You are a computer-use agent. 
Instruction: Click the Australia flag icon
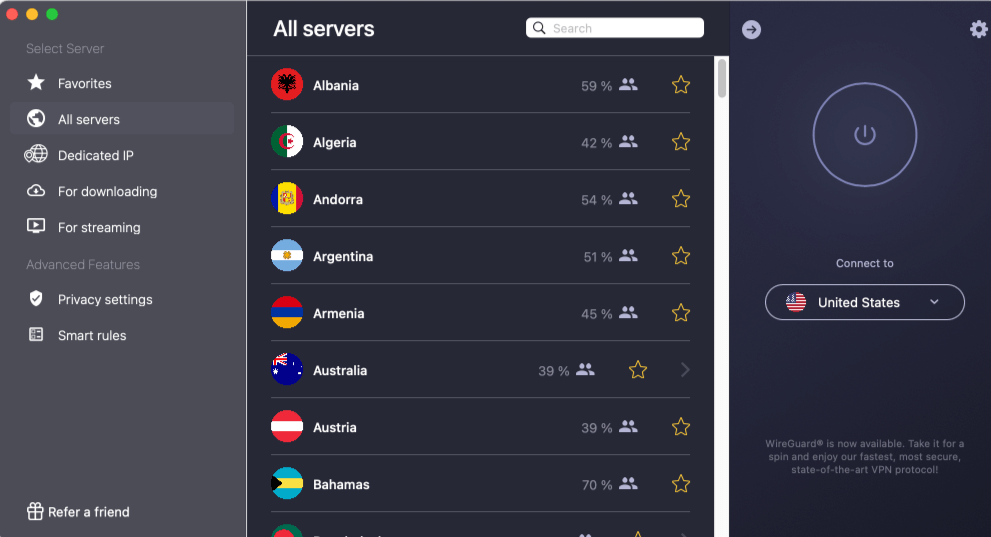pyautogui.click(x=287, y=369)
